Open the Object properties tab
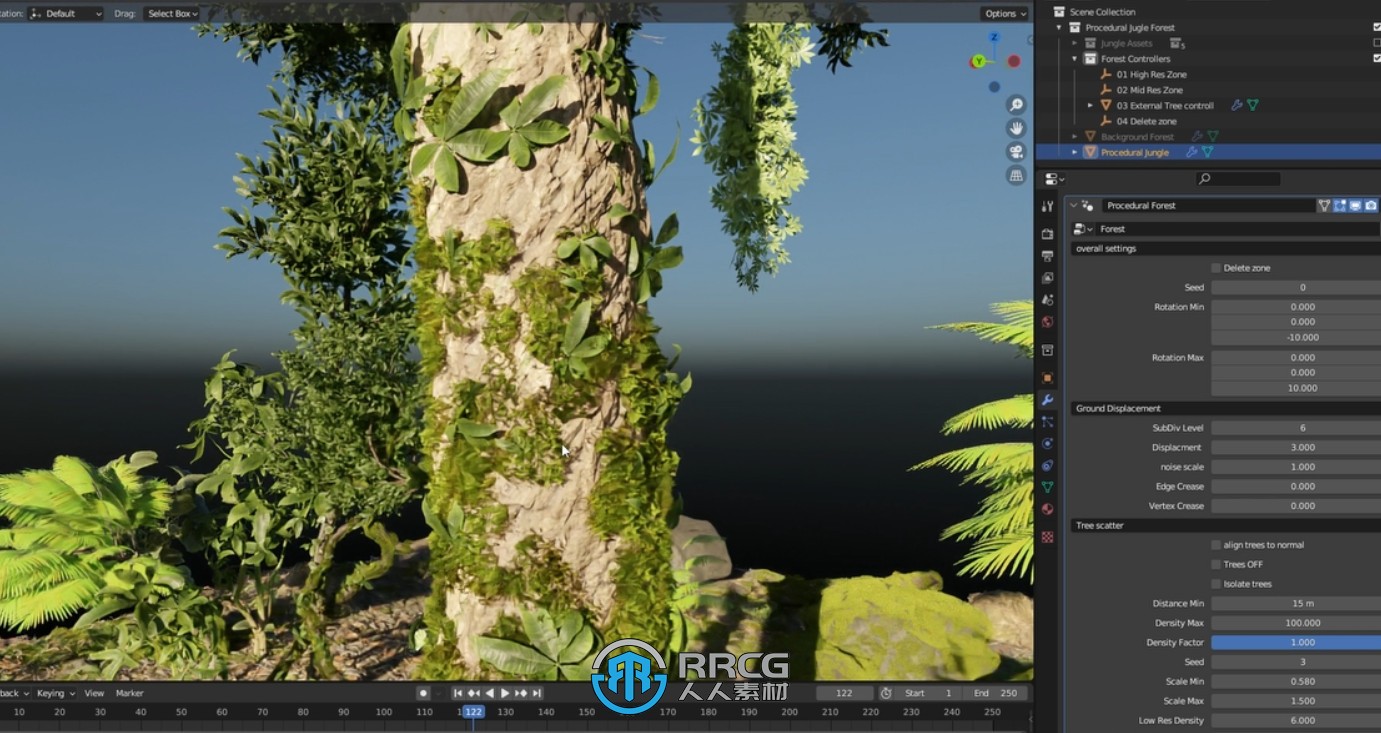The height and width of the screenshot is (733, 1381). (x=1047, y=378)
